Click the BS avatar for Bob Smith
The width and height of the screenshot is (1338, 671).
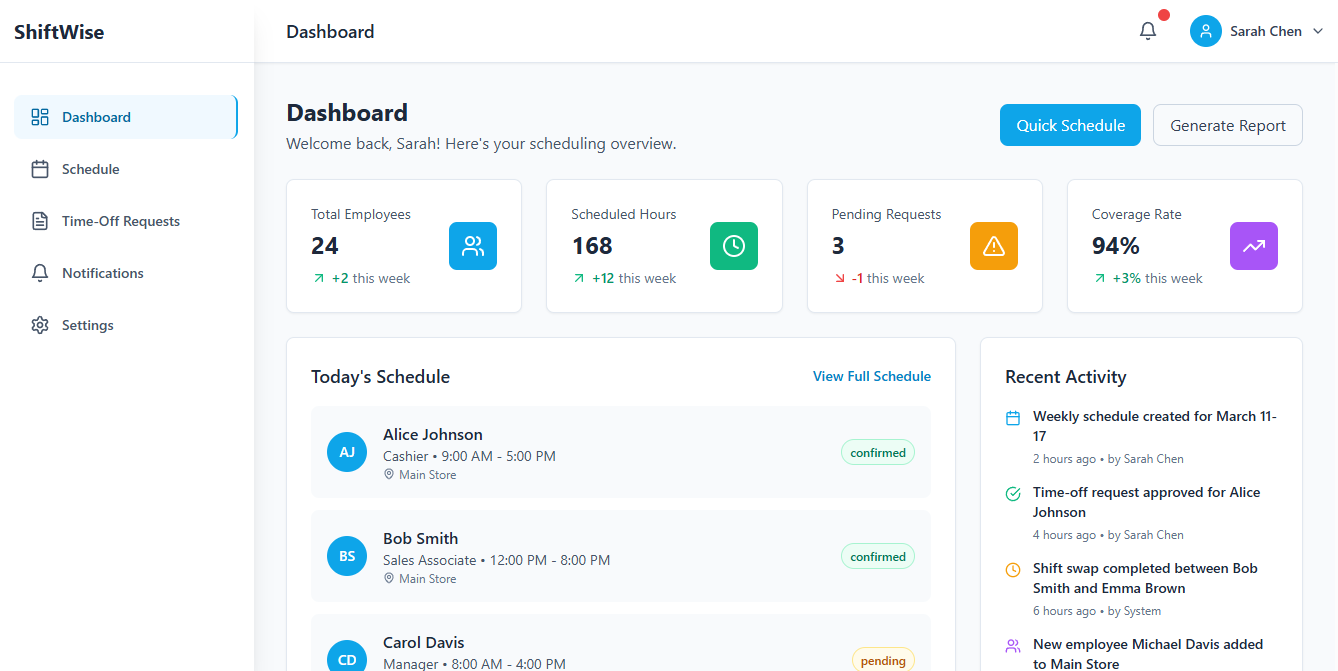pyautogui.click(x=347, y=556)
